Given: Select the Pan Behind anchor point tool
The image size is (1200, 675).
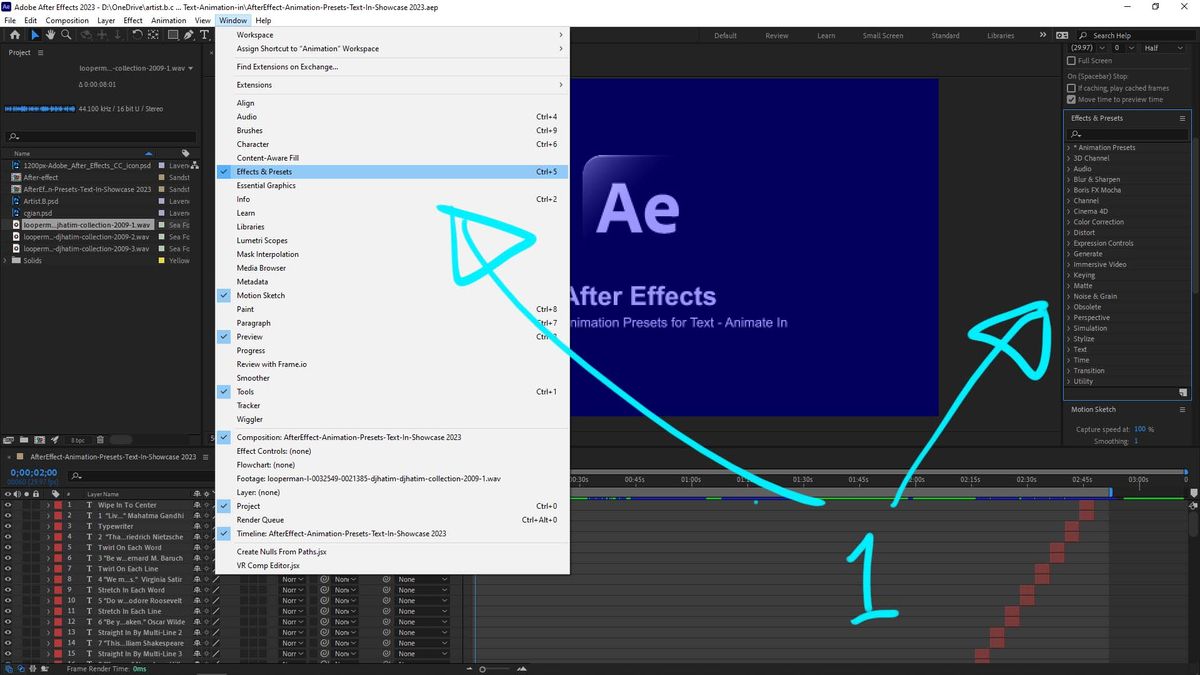Looking at the screenshot, I should click(151, 34).
